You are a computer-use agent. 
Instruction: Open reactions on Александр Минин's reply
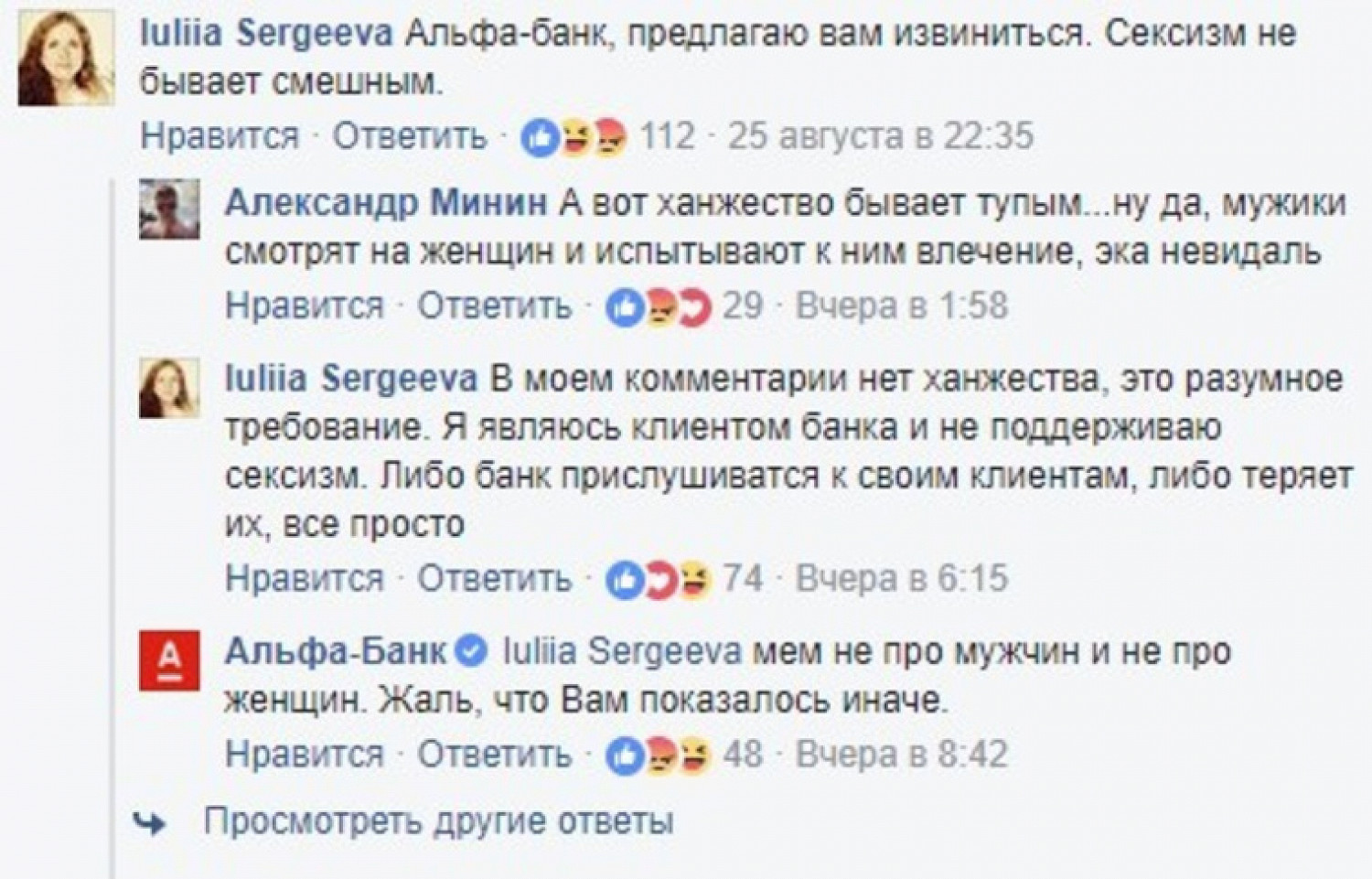[x=659, y=307]
